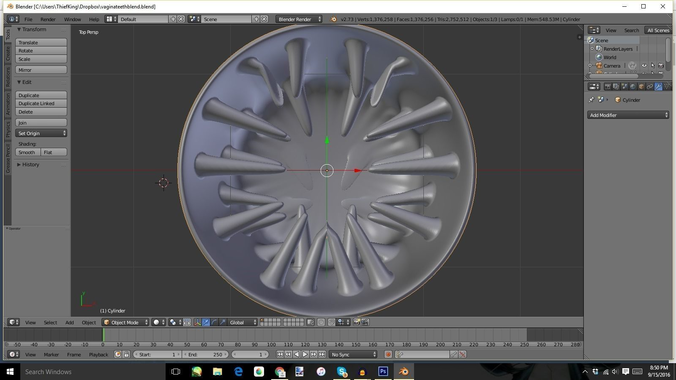Open Photoshop from the Windows taskbar
Image resolution: width=676 pixels, height=380 pixels.
(x=383, y=371)
